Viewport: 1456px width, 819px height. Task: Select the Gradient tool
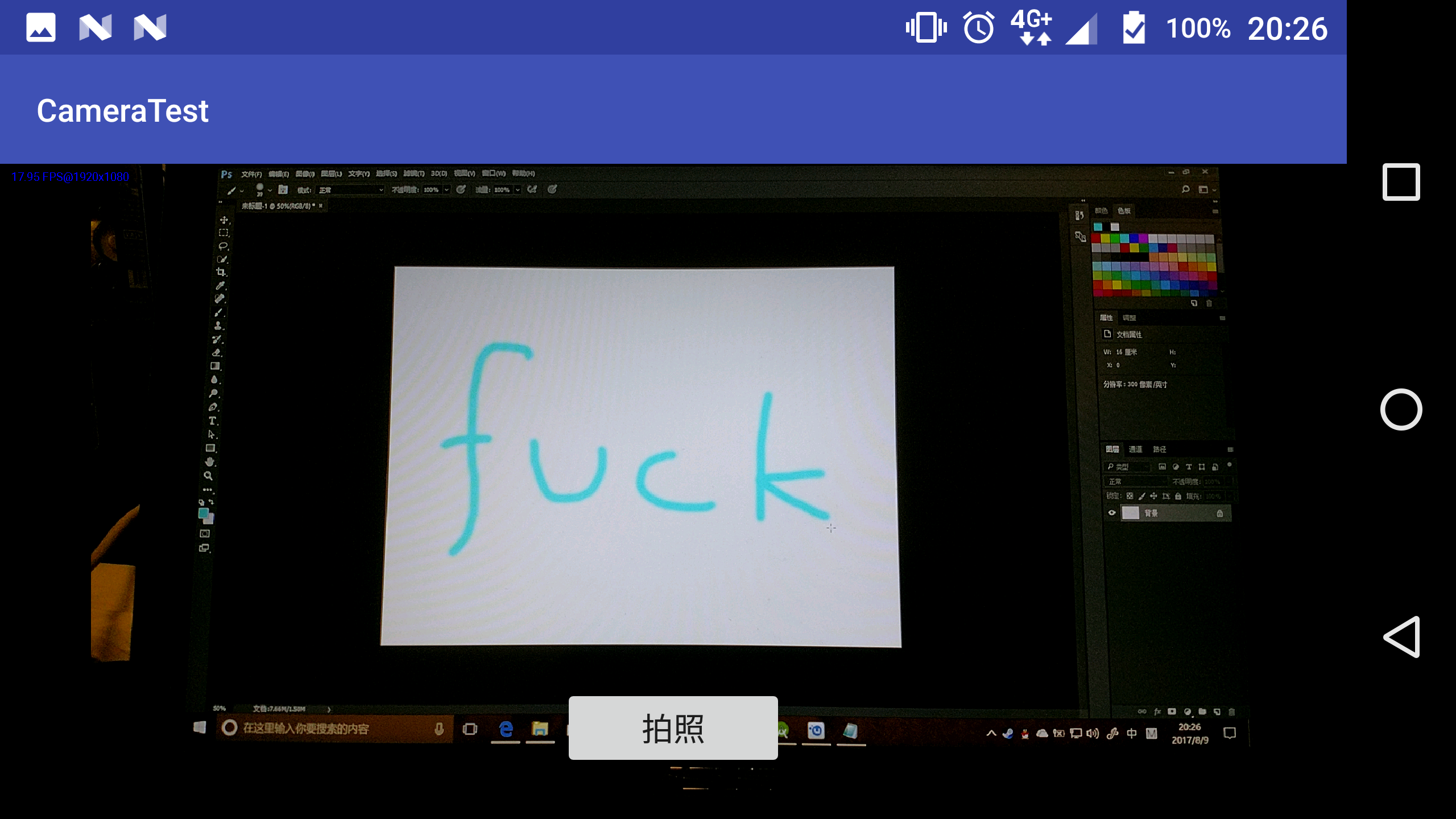(x=216, y=366)
